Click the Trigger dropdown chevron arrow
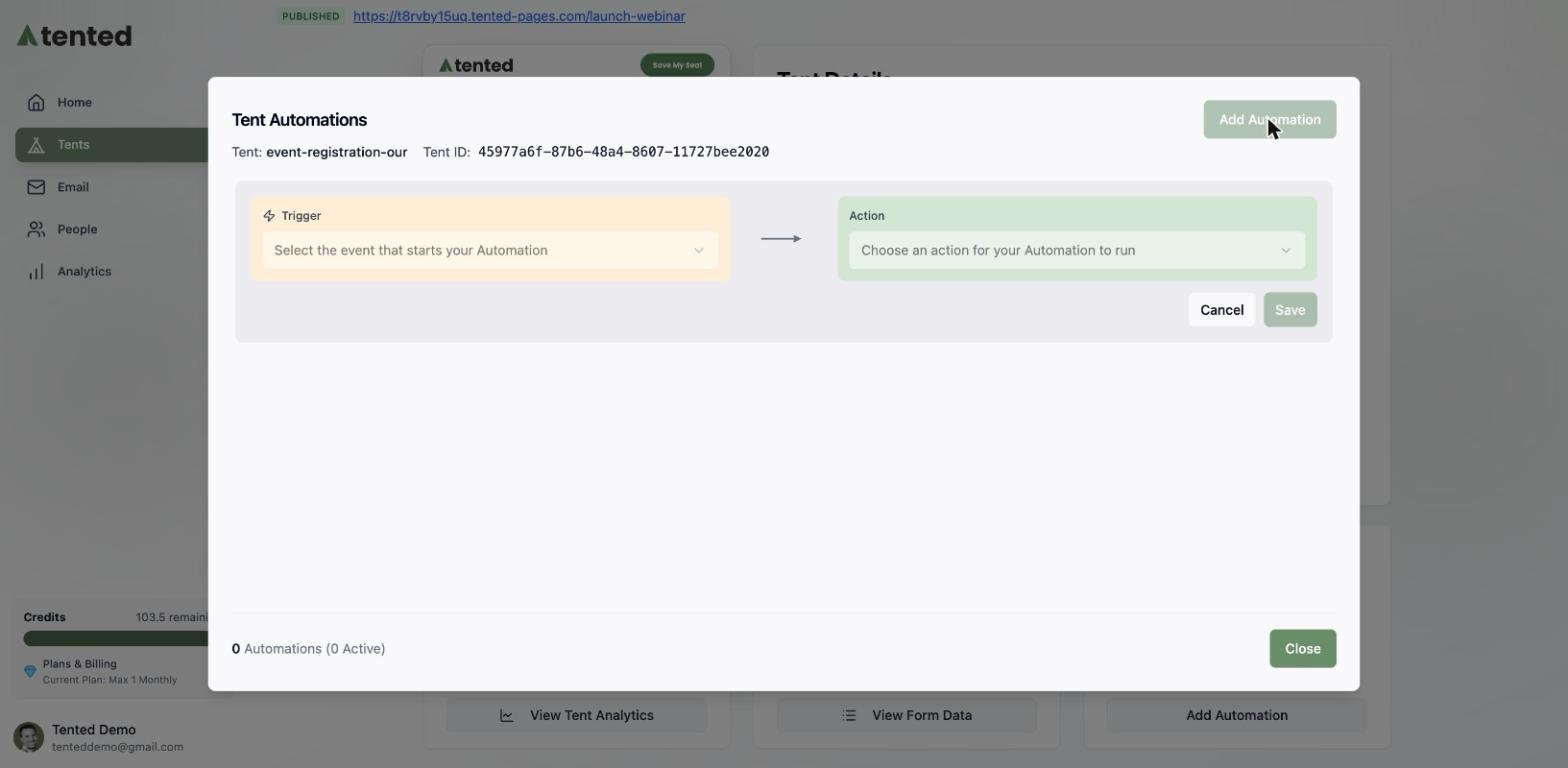Screen dimensions: 1568x768 pos(699,250)
